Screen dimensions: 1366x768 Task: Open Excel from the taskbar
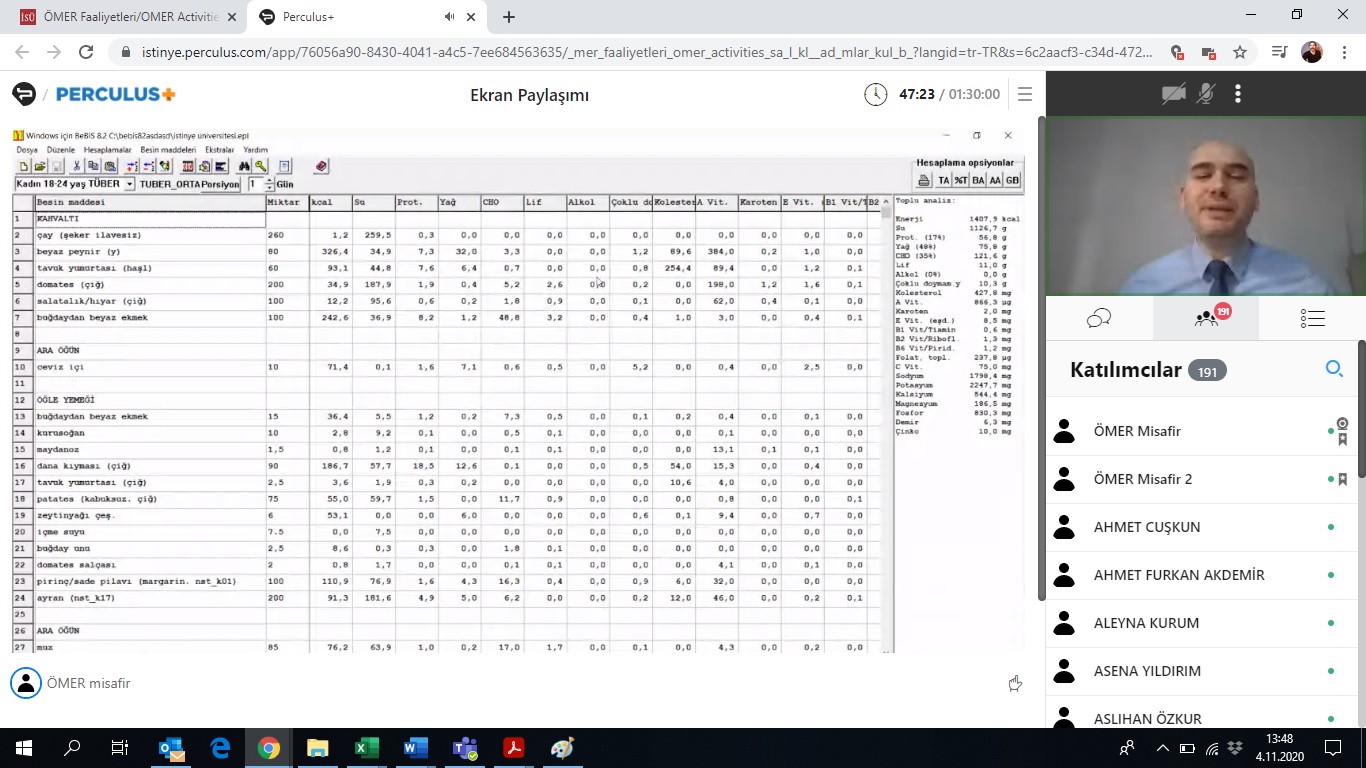tap(366, 748)
